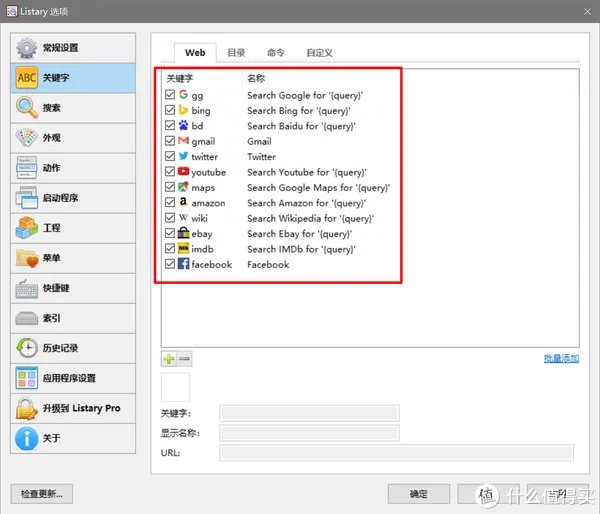Click the 检查更新... button
This screenshot has width=600, height=514.
click(42, 494)
